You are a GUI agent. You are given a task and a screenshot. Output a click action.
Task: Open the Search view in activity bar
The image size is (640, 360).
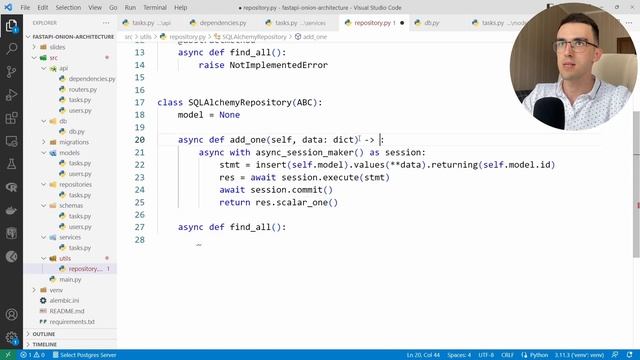(x=11, y=49)
